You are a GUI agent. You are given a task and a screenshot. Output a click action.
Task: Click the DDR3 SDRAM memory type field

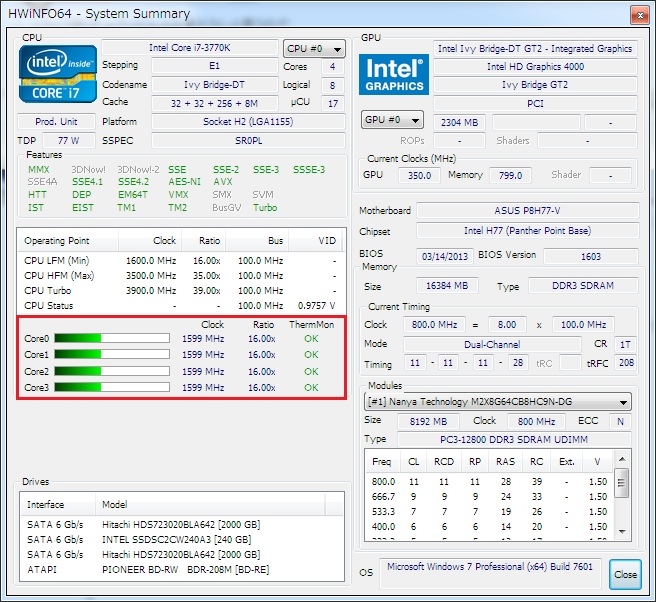(x=583, y=286)
